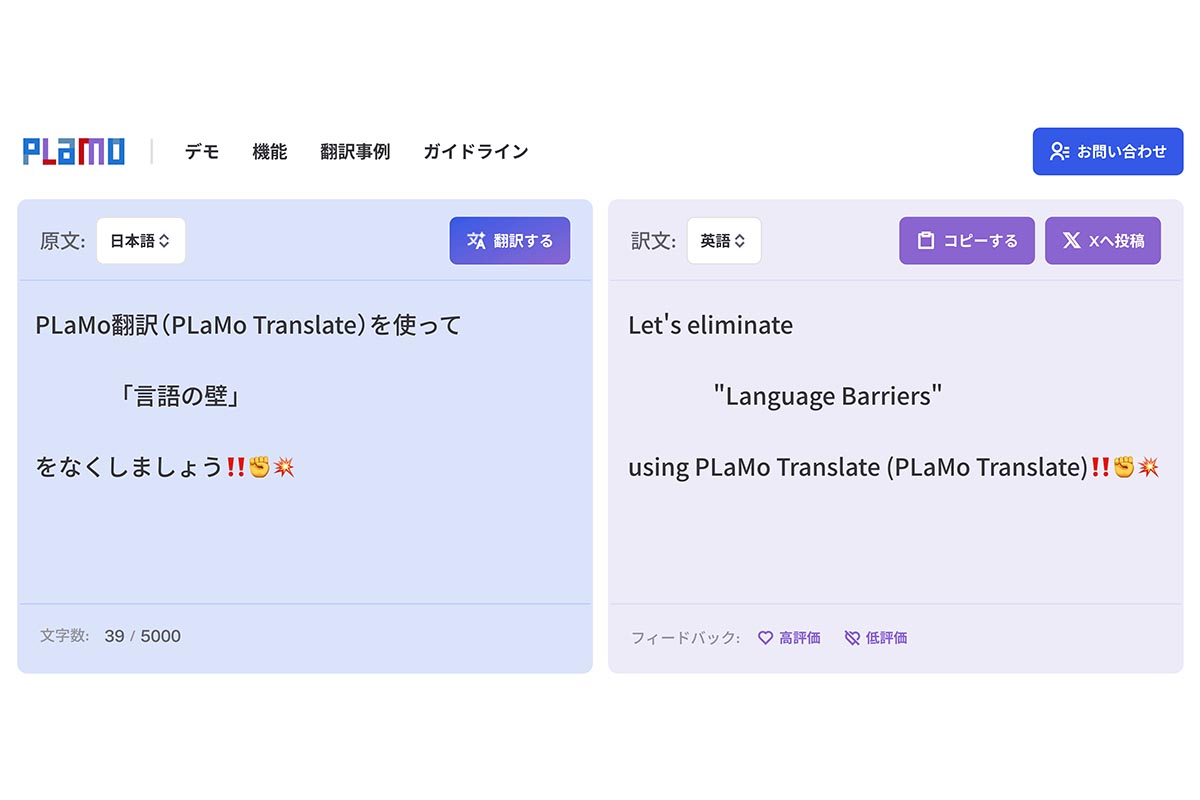
Task: Click the 文字数 39 / 5000 counter
Action: [x=111, y=636]
